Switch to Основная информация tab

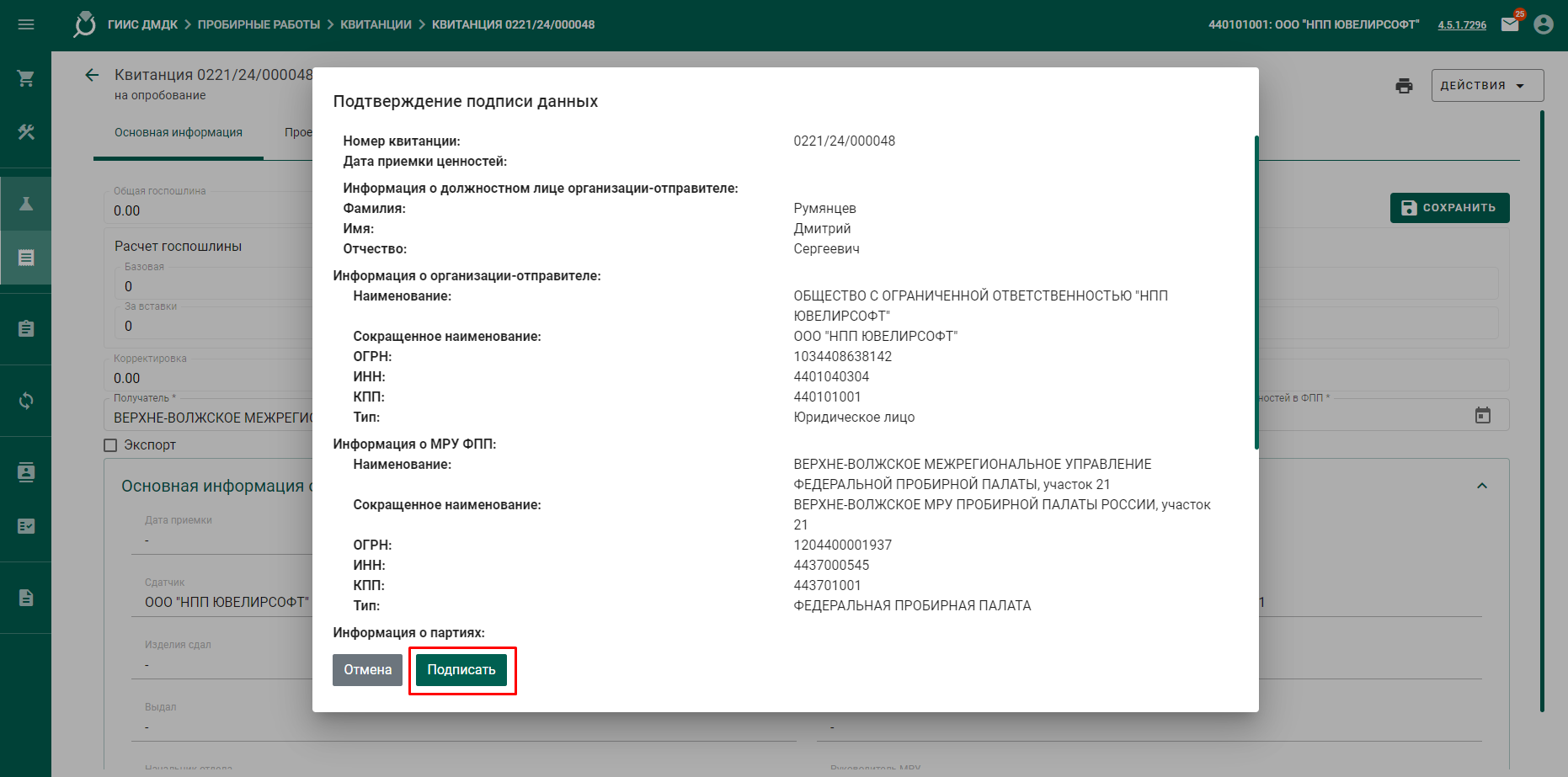179,132
